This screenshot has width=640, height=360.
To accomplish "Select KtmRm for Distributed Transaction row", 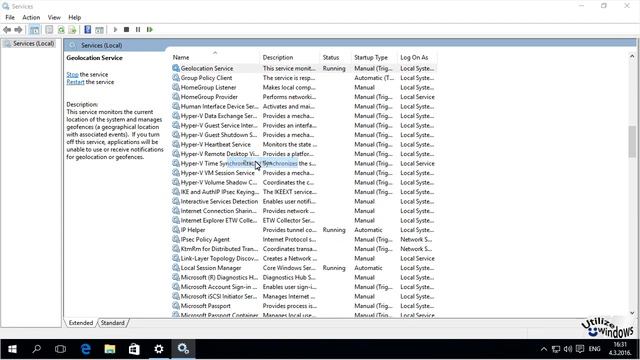I will click(x=304, y=249).
